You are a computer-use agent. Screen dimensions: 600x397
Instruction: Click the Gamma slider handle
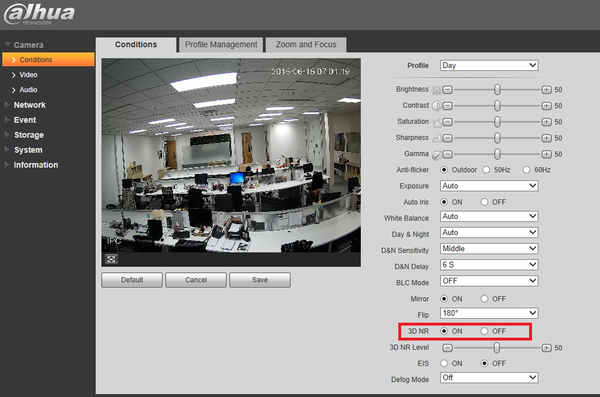(x=497, y=154)
